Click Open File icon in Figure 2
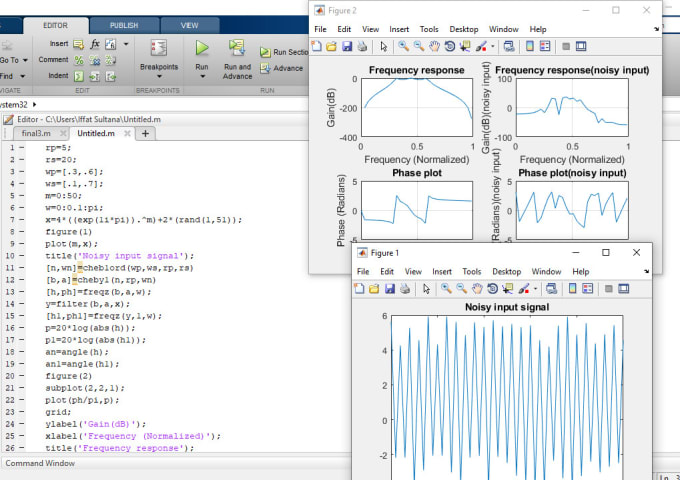The image size is (680, 480). click(331, 46)
